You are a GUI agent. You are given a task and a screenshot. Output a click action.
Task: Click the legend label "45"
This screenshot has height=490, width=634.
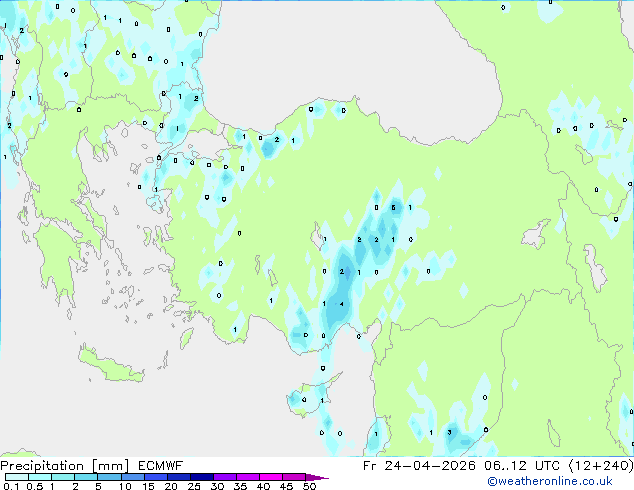click(286, 486)
